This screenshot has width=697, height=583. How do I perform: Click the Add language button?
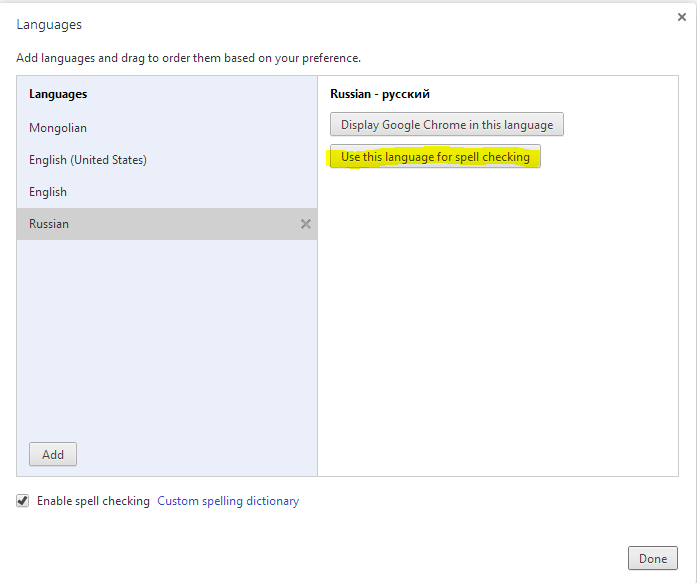[x=53, y=454]
